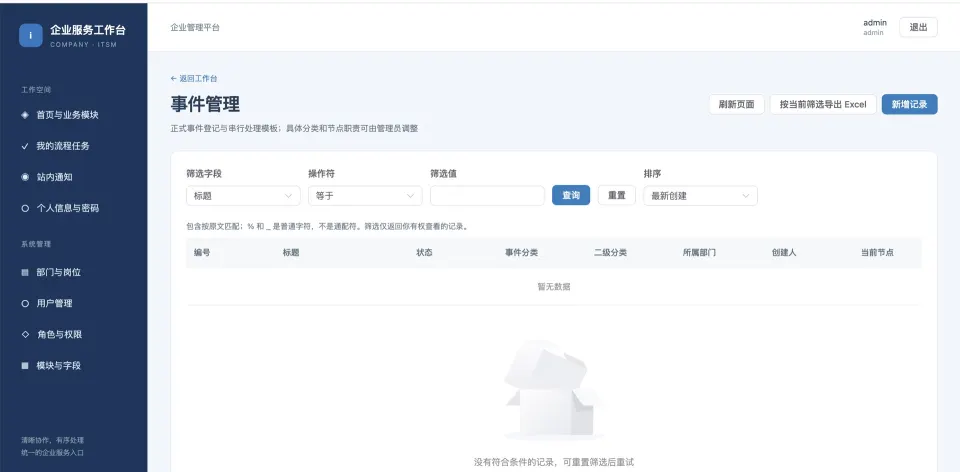Click the 创建人 column header
This screenshot has height=472, width=960.
[784, 252]
